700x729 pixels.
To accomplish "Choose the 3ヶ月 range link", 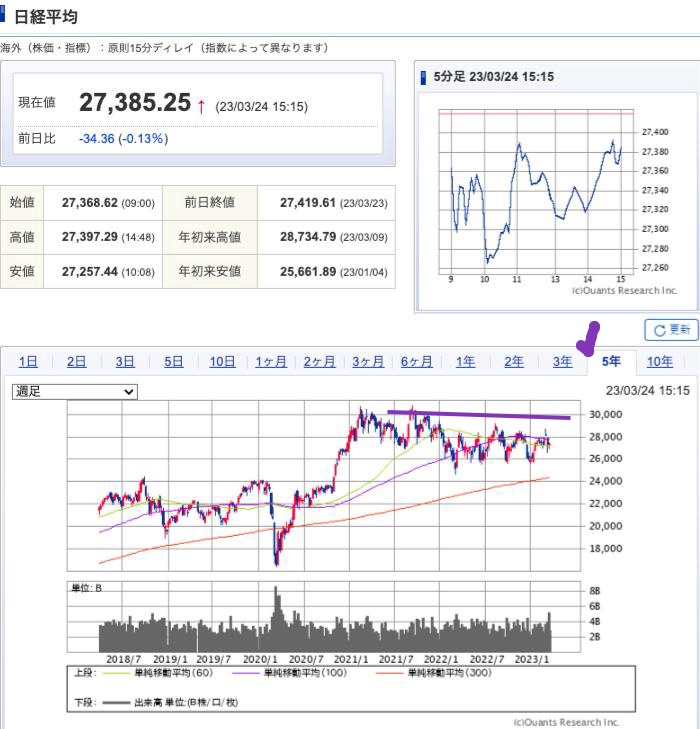I will pyautogui.click(x=368, y=361).
